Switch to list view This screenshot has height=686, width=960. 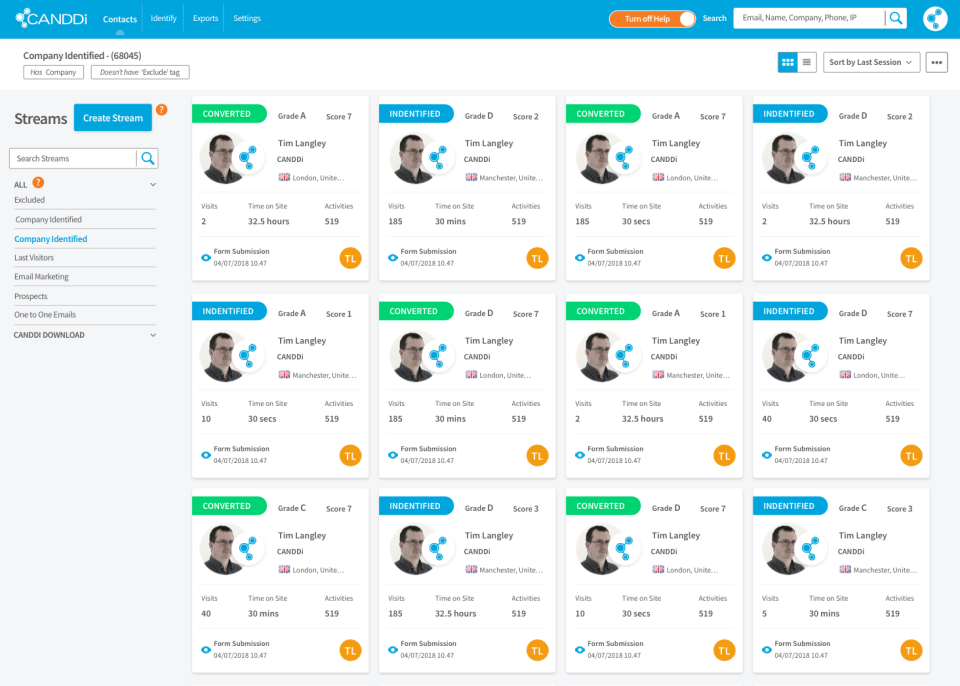pyautogui.click(x=806, y=62)
